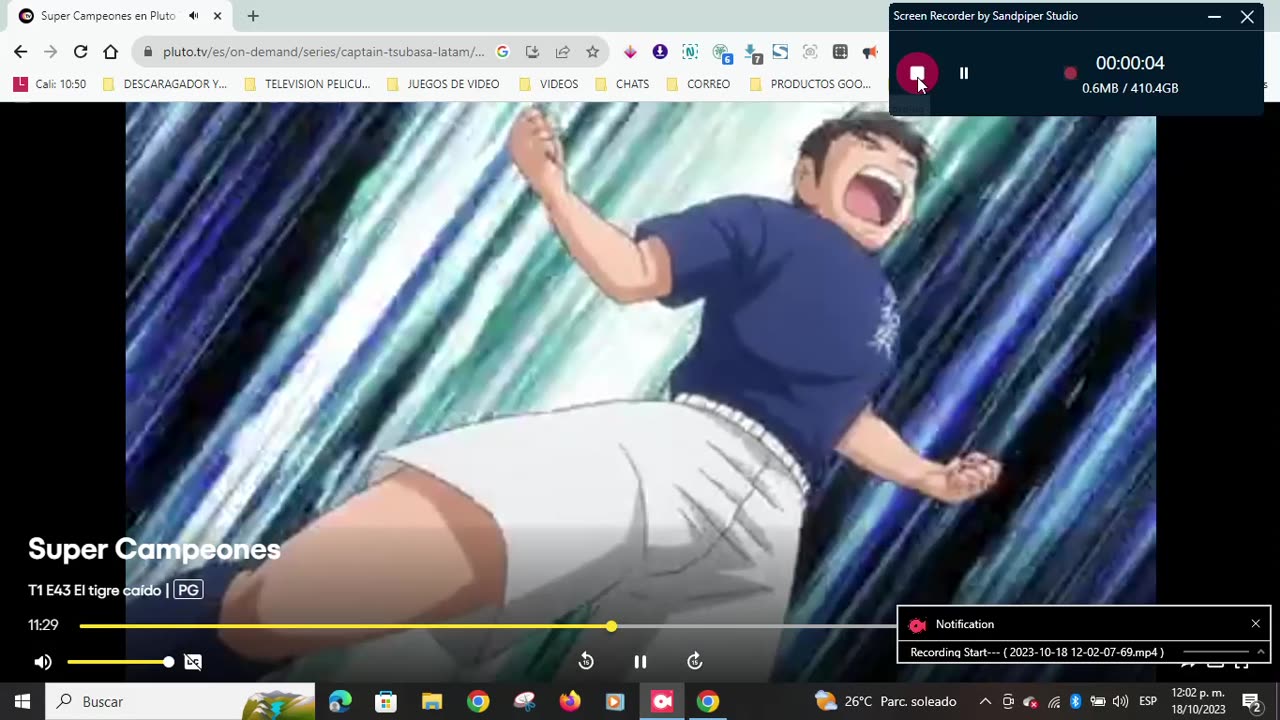Image resolution: width=1280 pixels, height=720 pixels.
Task: Mute the video player volume
Action: [42, 662]
